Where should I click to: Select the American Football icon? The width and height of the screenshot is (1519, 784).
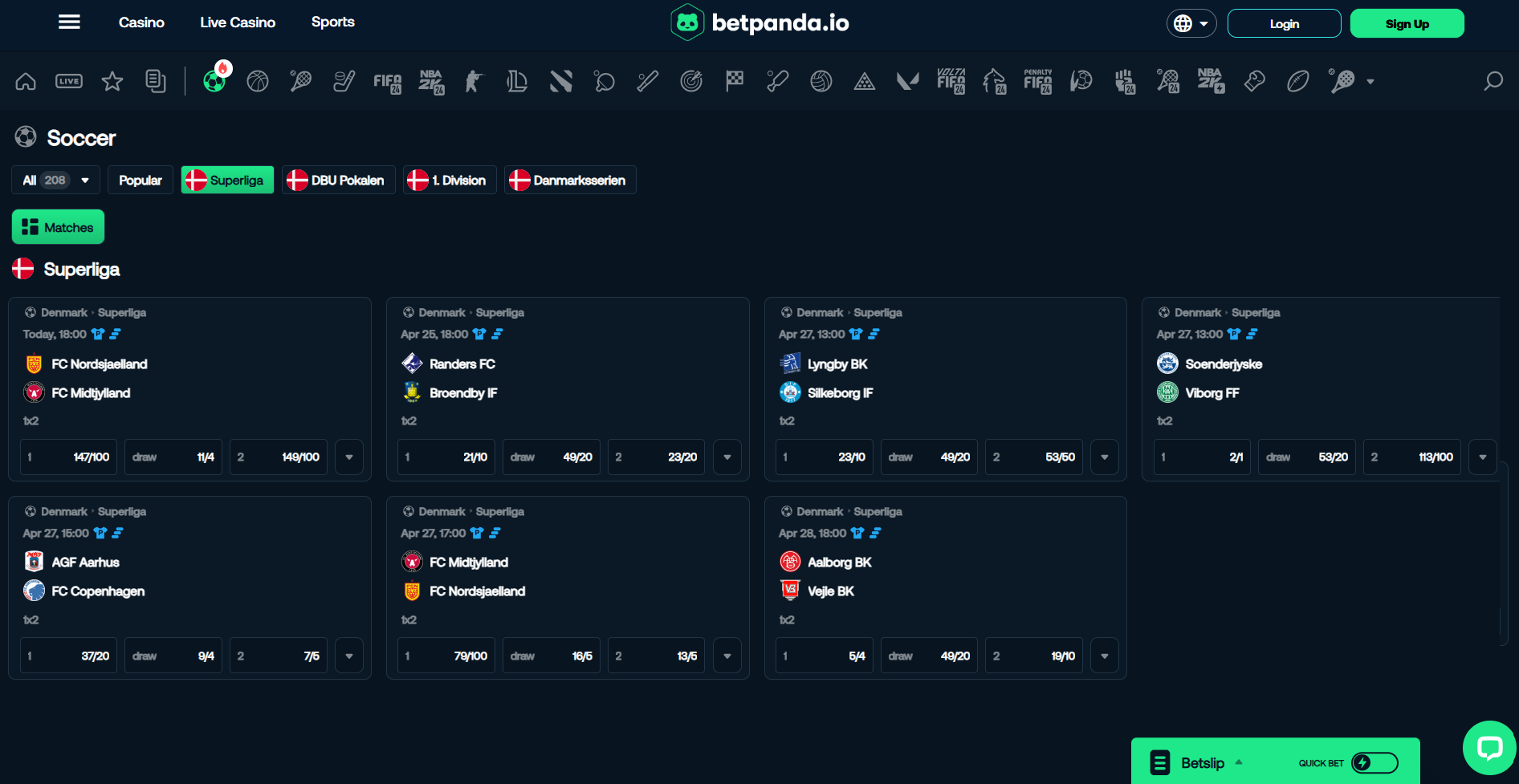(x=1298, y=81)
